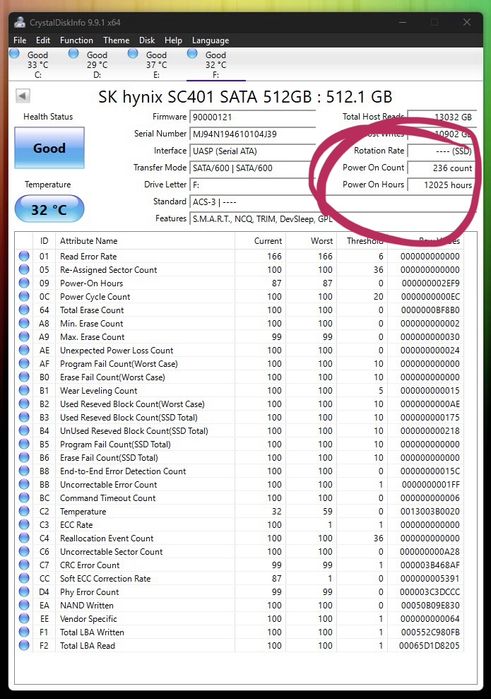Click raw value 0013003B0020 in Temperature row
This screenshot has height=699, width=491.
429,511
